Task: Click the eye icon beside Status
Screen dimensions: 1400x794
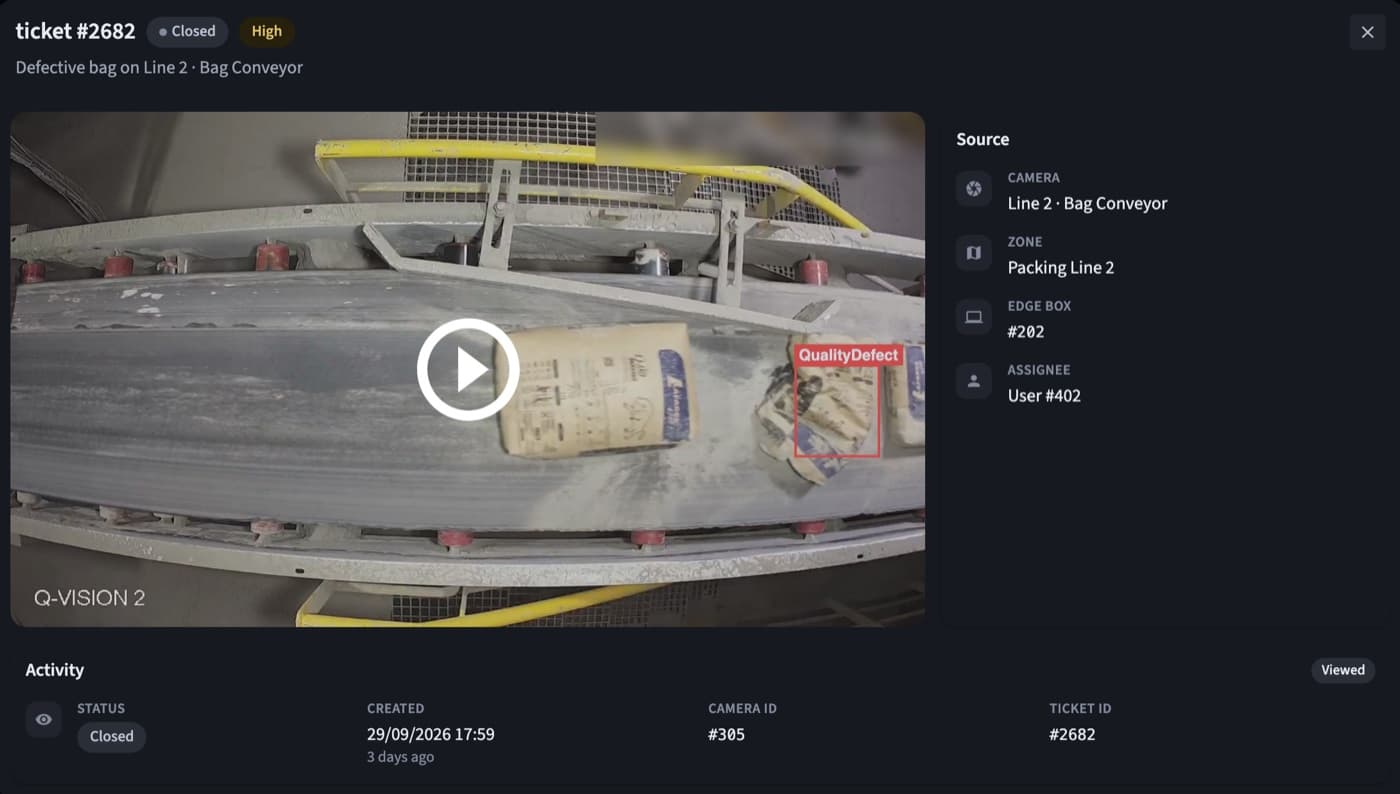Action: coord(44,719)
